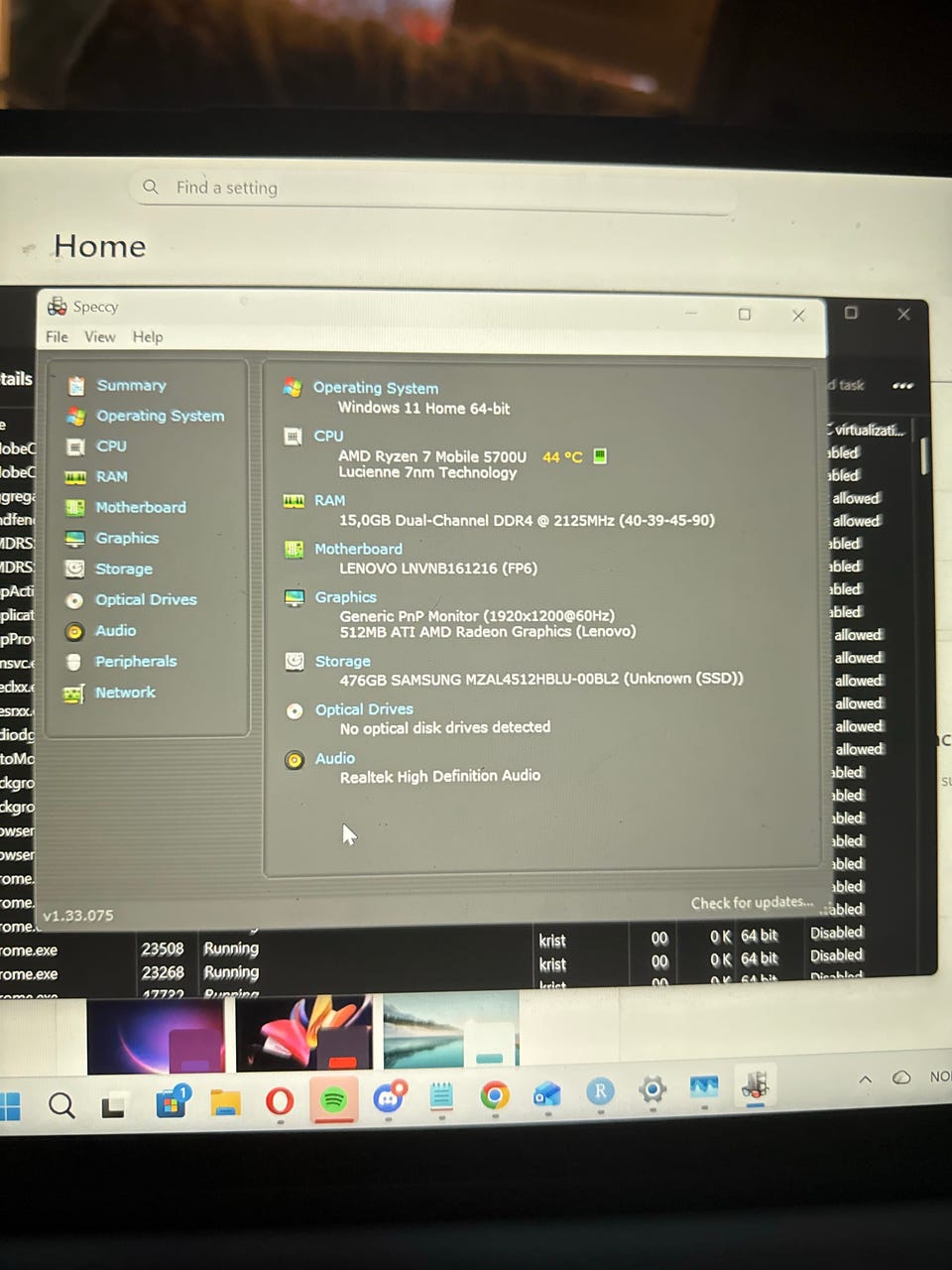Click the Windows logo icon beside Operating System heading
The image size is (952, 1270).
pyautogui.click(x=293, y=387)
